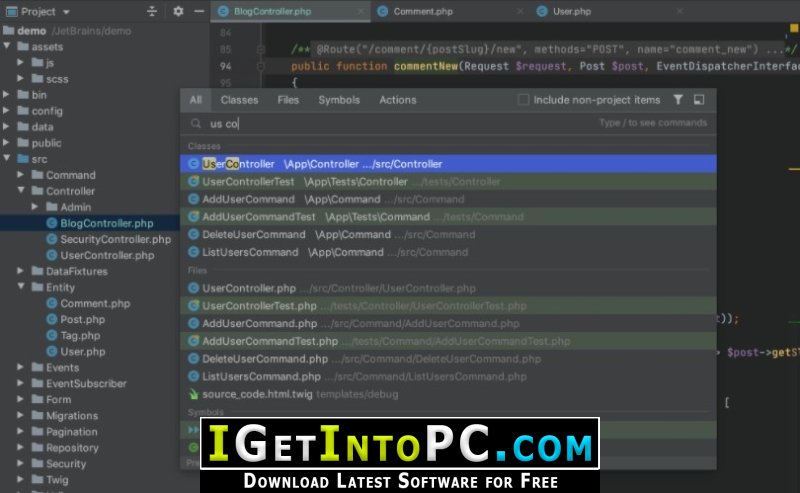Screen dimensions: 800x493
Task: Unfold the collapsed @Route doc comment
Action: click(261, 50)
